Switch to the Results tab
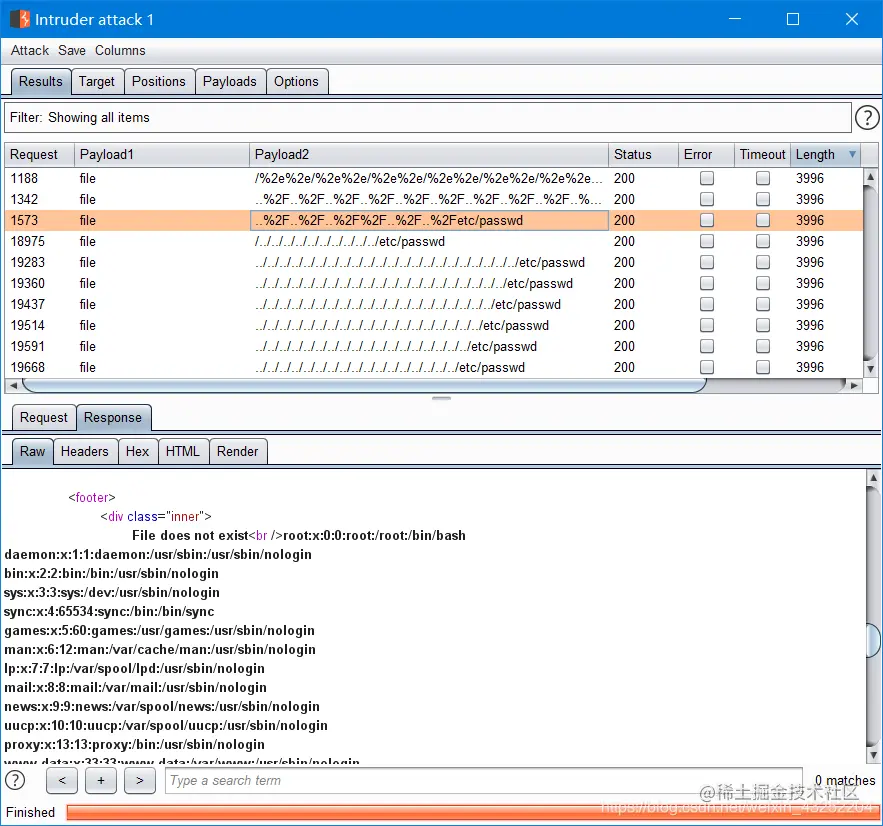The image size is (883, 826). pos(41,82)
